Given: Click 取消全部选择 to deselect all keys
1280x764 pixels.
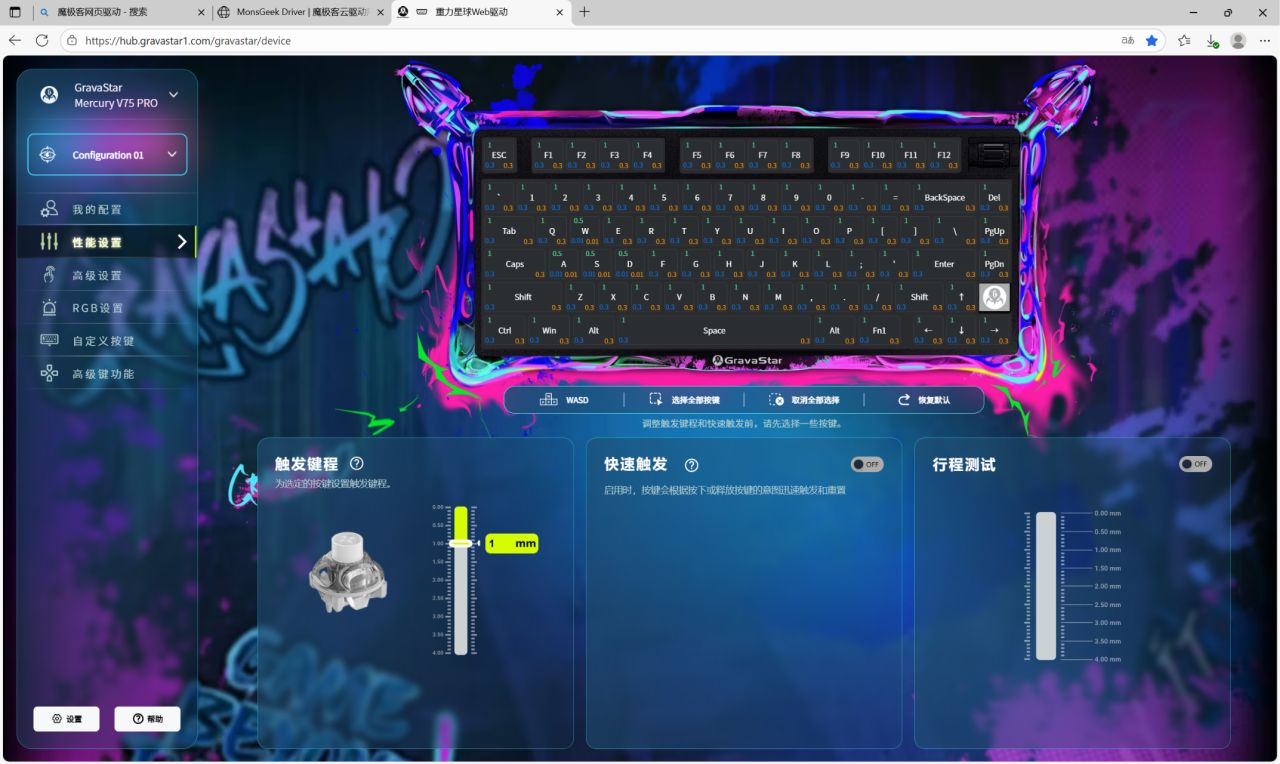Looking at the screenshot, I should pyautogui.click(x=804, y=400).
